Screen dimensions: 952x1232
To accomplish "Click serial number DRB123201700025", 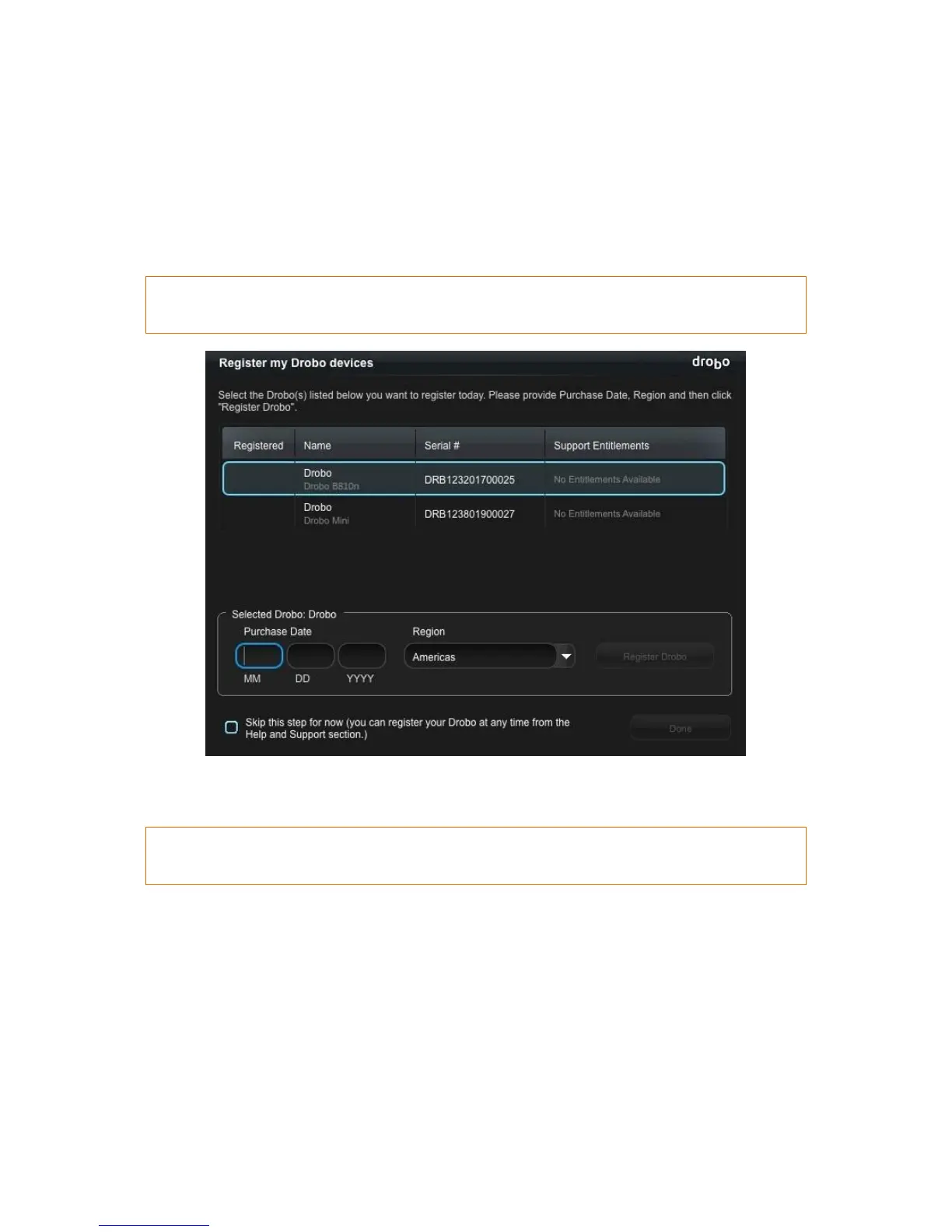I will [x=470, y=480].
